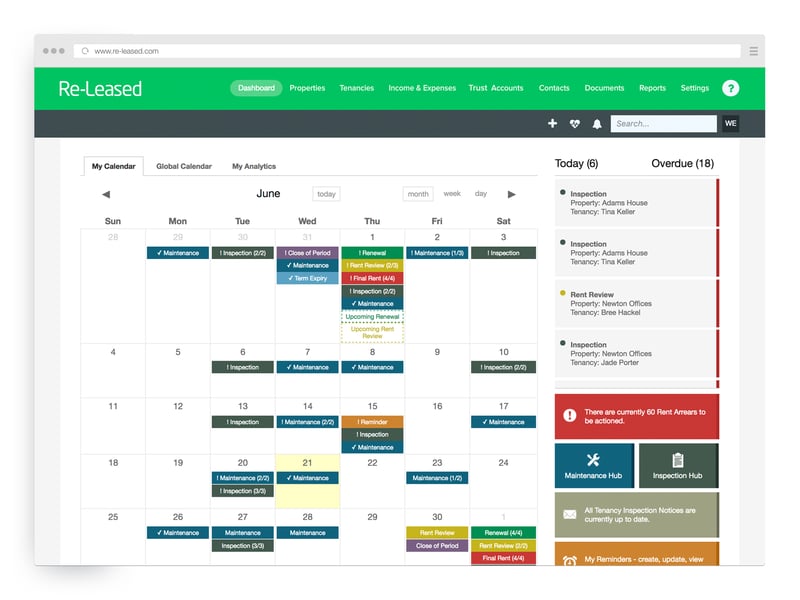Advance to next month arrow

tap(512, 194)
